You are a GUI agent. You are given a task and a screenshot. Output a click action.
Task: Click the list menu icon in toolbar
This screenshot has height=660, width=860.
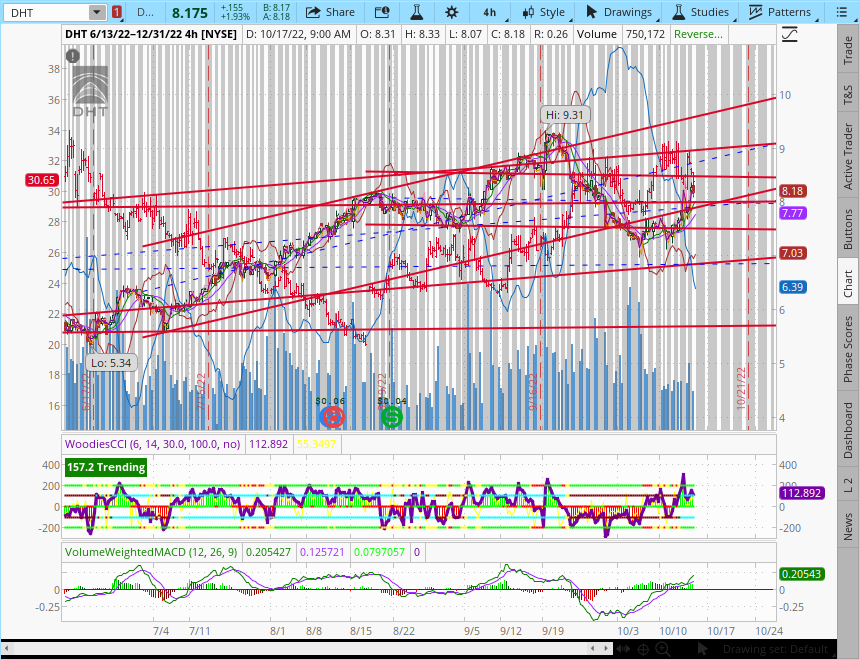(x=841, y=12)
